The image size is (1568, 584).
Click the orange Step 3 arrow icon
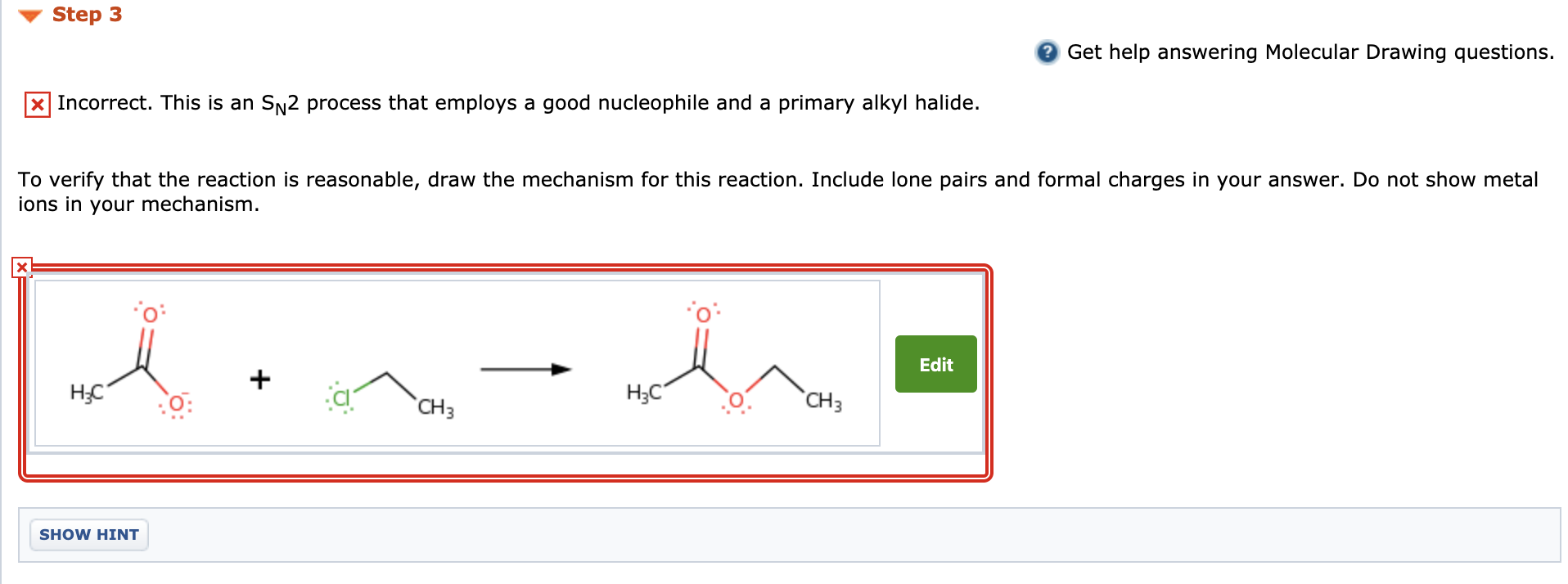[29, 14]
